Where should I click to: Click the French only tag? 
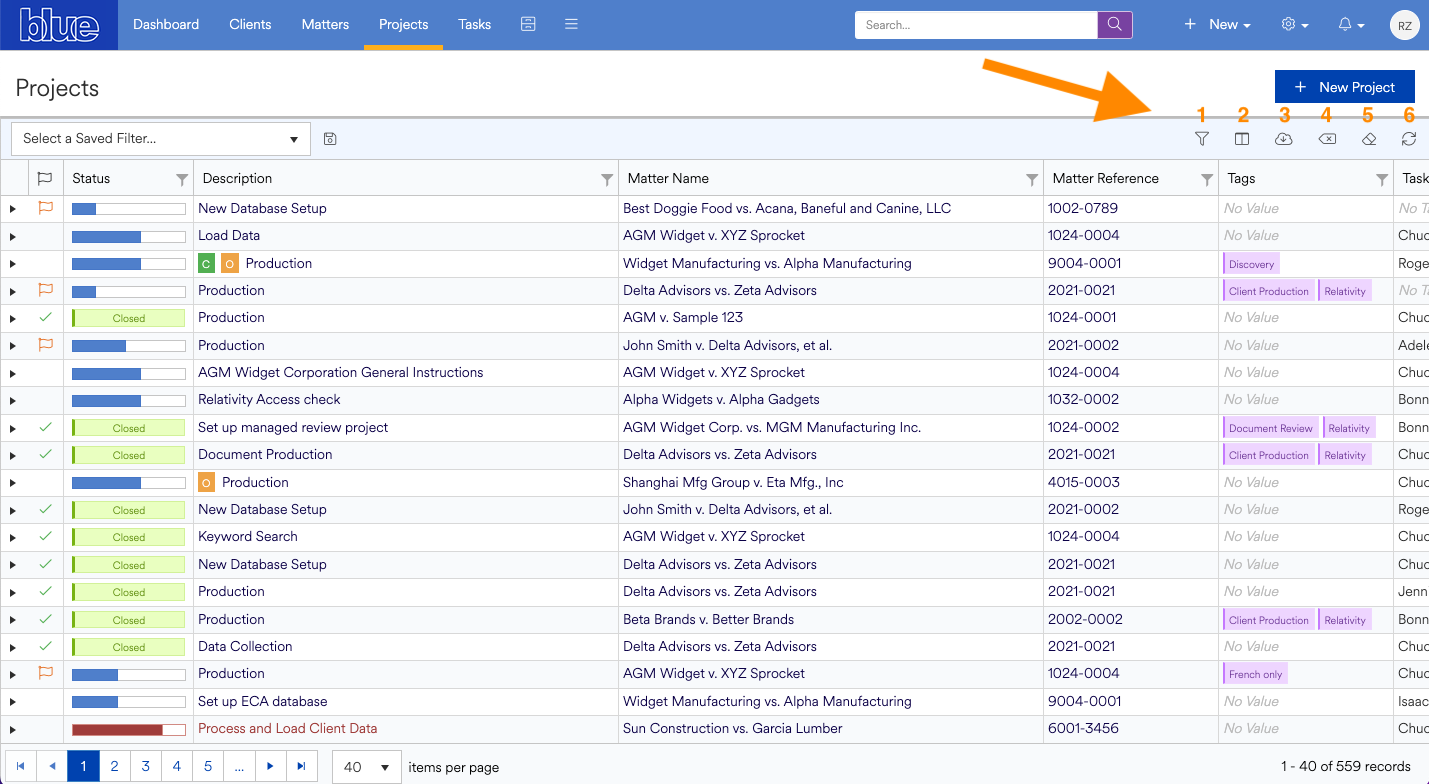click(x=1256, y=674)
